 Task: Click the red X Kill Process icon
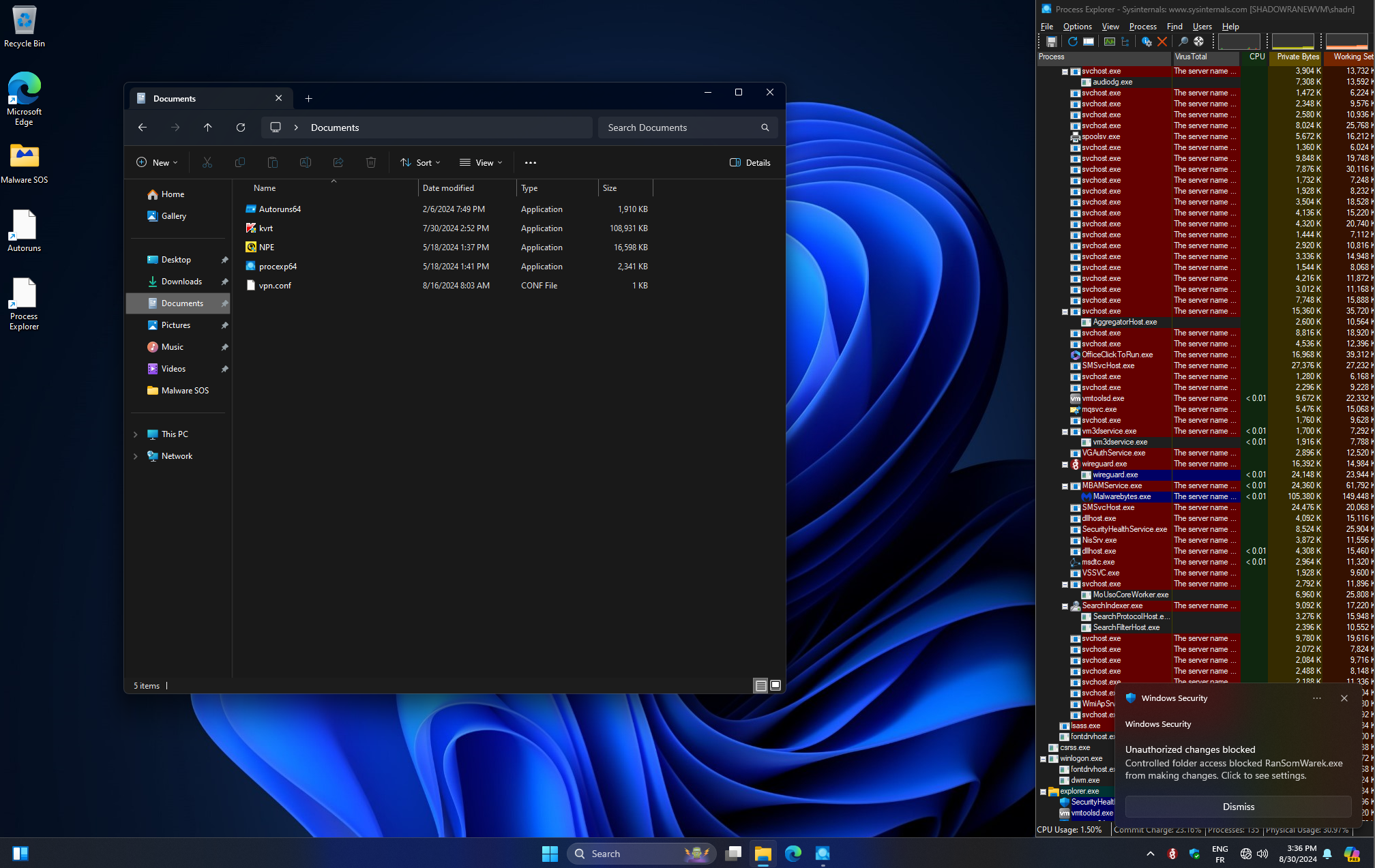pos(1162,42)
